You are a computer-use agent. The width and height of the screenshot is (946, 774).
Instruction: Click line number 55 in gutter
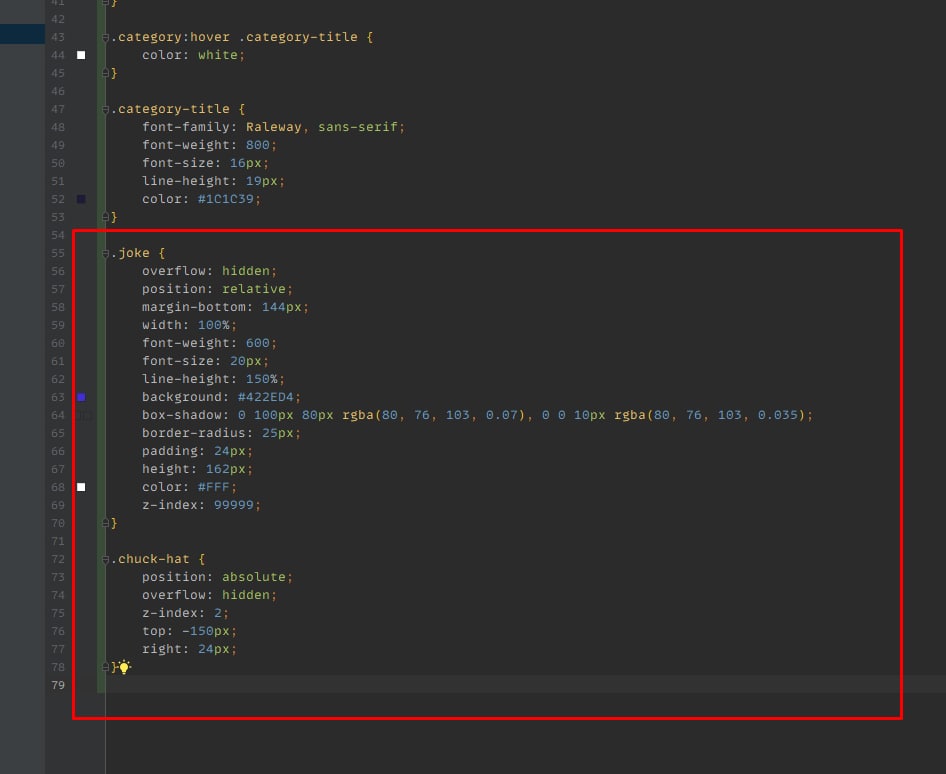click(58, 253)
